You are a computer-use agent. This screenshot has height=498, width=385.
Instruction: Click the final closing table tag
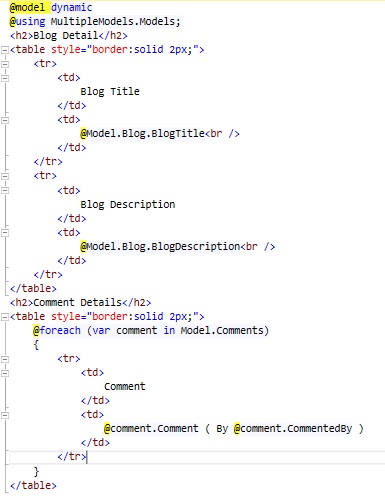[33, 485]
